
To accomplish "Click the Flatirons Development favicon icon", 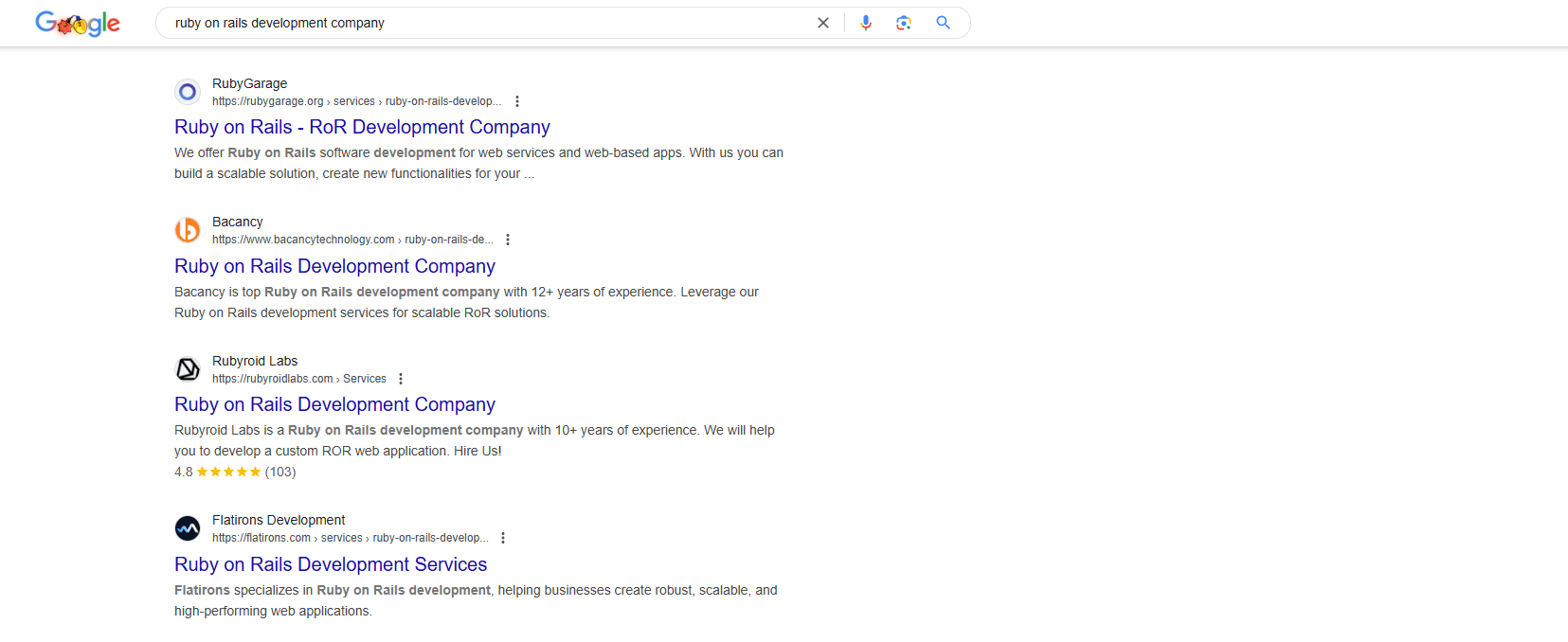I will point(188,528).
